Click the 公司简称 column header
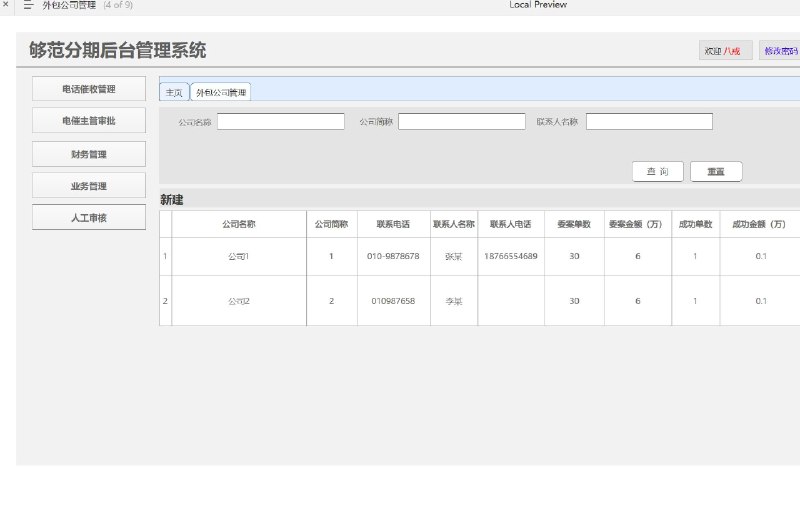This screenshot has height=526, width=800. pyautogui.click(x=332, y=224)
